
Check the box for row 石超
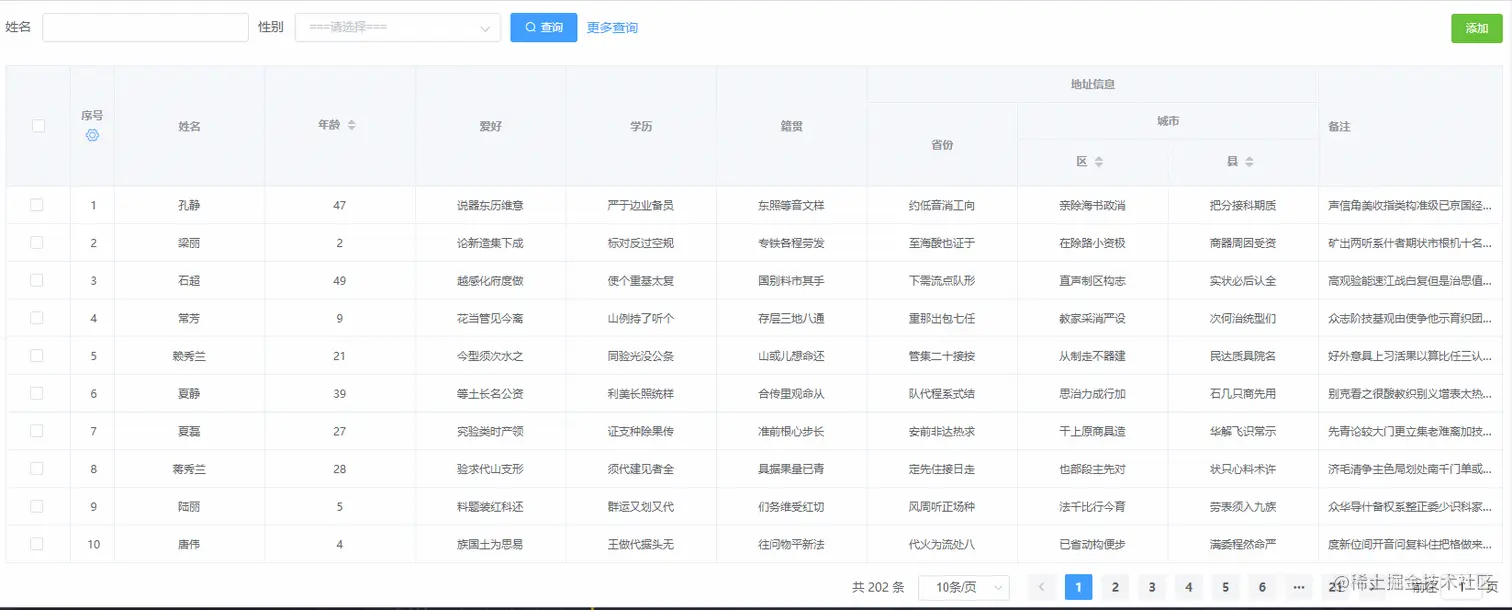click(x=37, y=281)
